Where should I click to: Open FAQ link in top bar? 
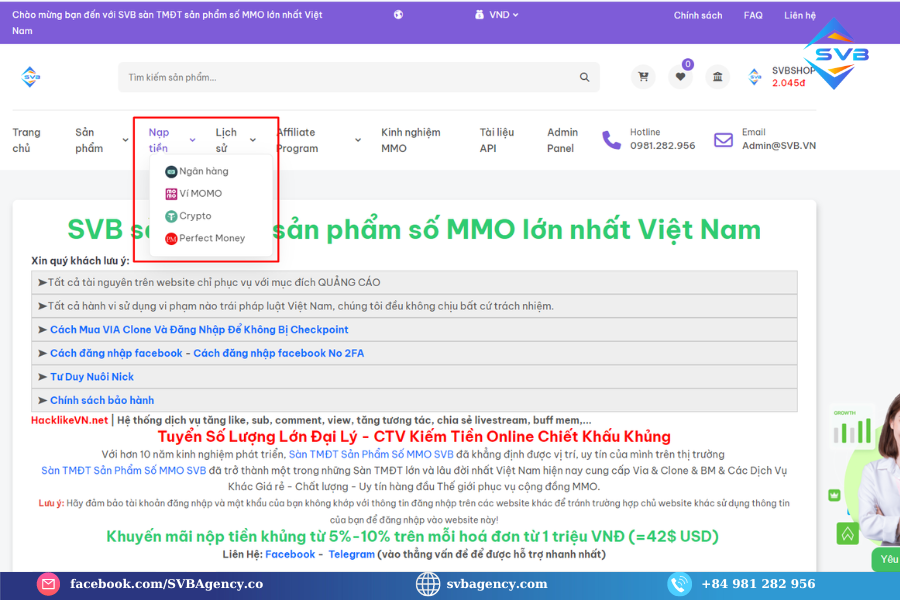753,16
